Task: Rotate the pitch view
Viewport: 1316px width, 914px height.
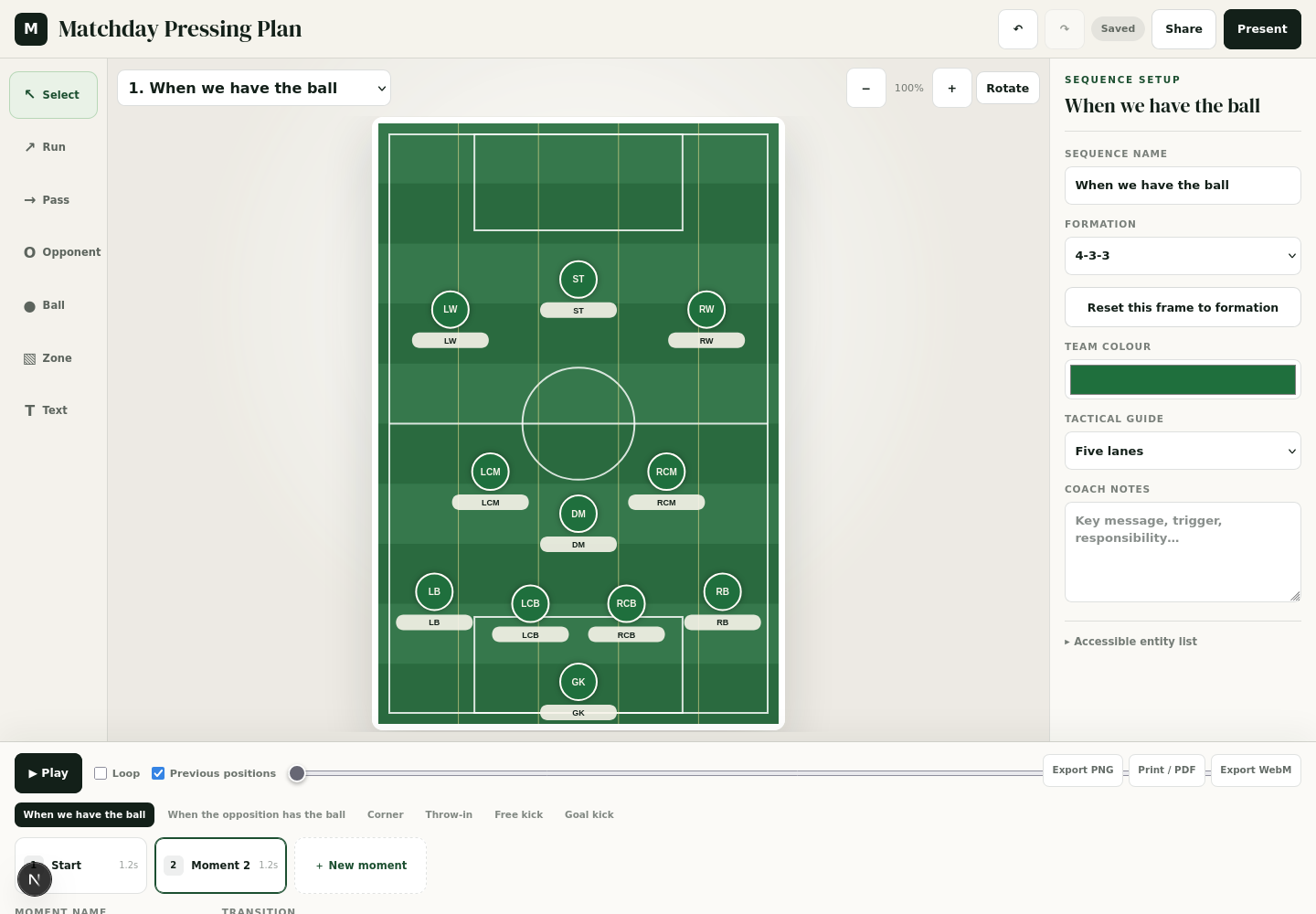Action: [x=1008, y=89]
